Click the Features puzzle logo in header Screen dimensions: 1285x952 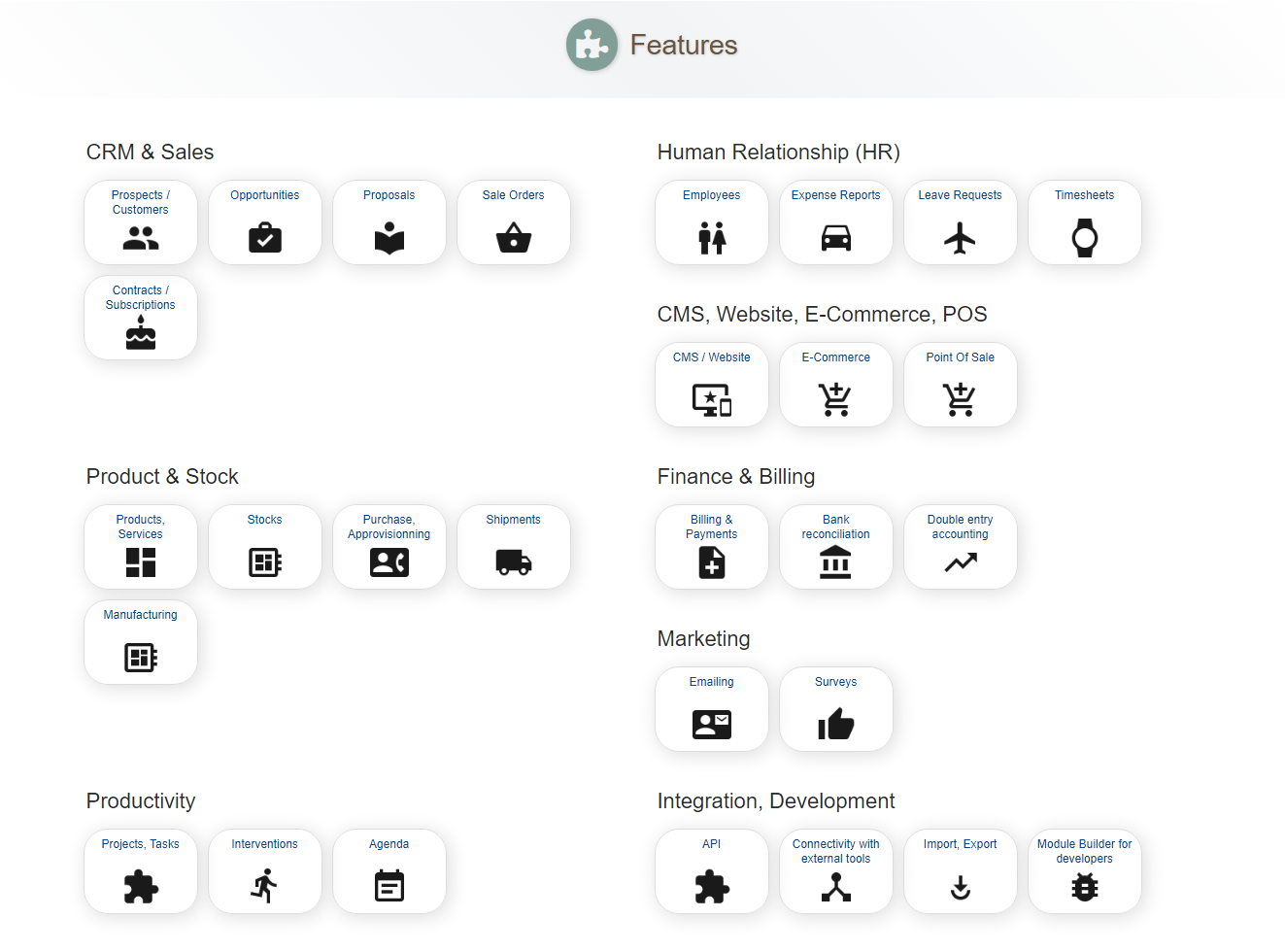point(592,45)
